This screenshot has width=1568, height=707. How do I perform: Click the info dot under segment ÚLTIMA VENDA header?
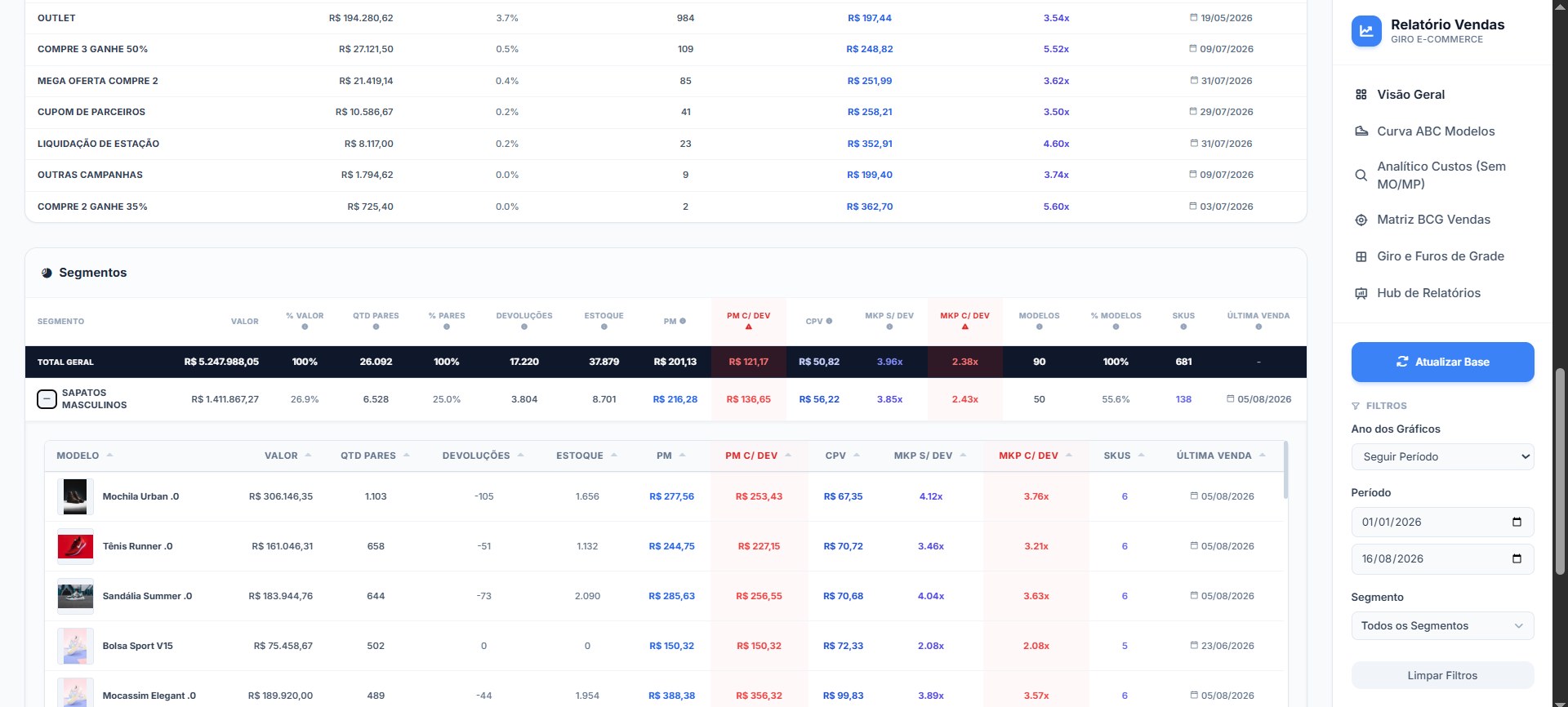1258,327
